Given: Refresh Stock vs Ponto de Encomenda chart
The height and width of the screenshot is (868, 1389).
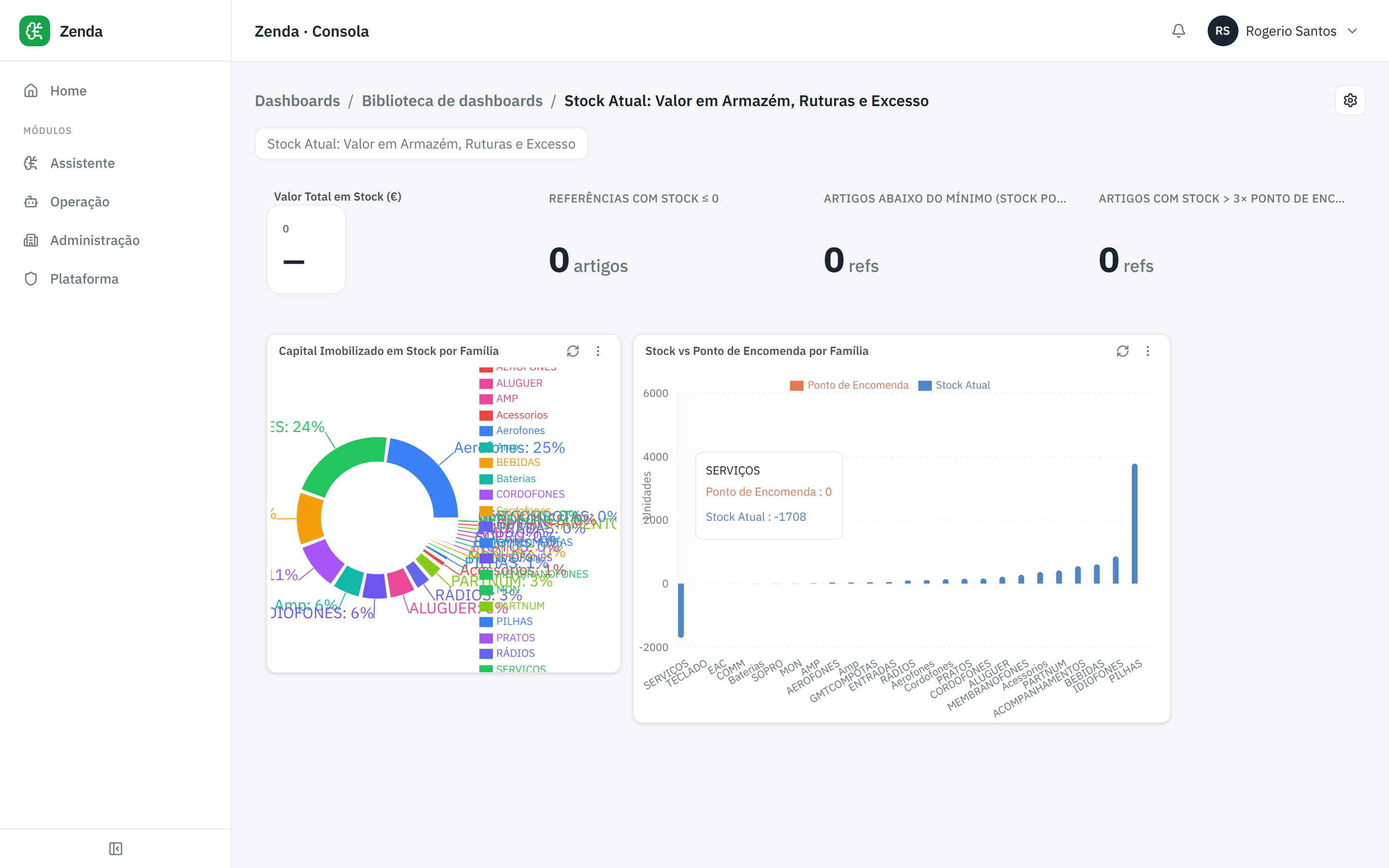Looking at the screenshot, I should tap(1123, 351).
